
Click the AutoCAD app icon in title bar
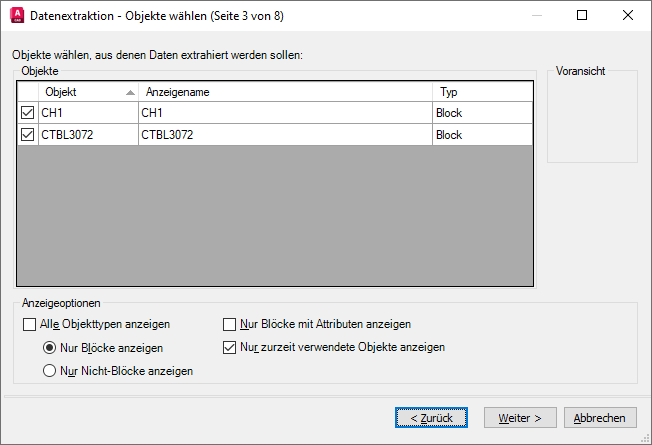[x=15, y=15]
